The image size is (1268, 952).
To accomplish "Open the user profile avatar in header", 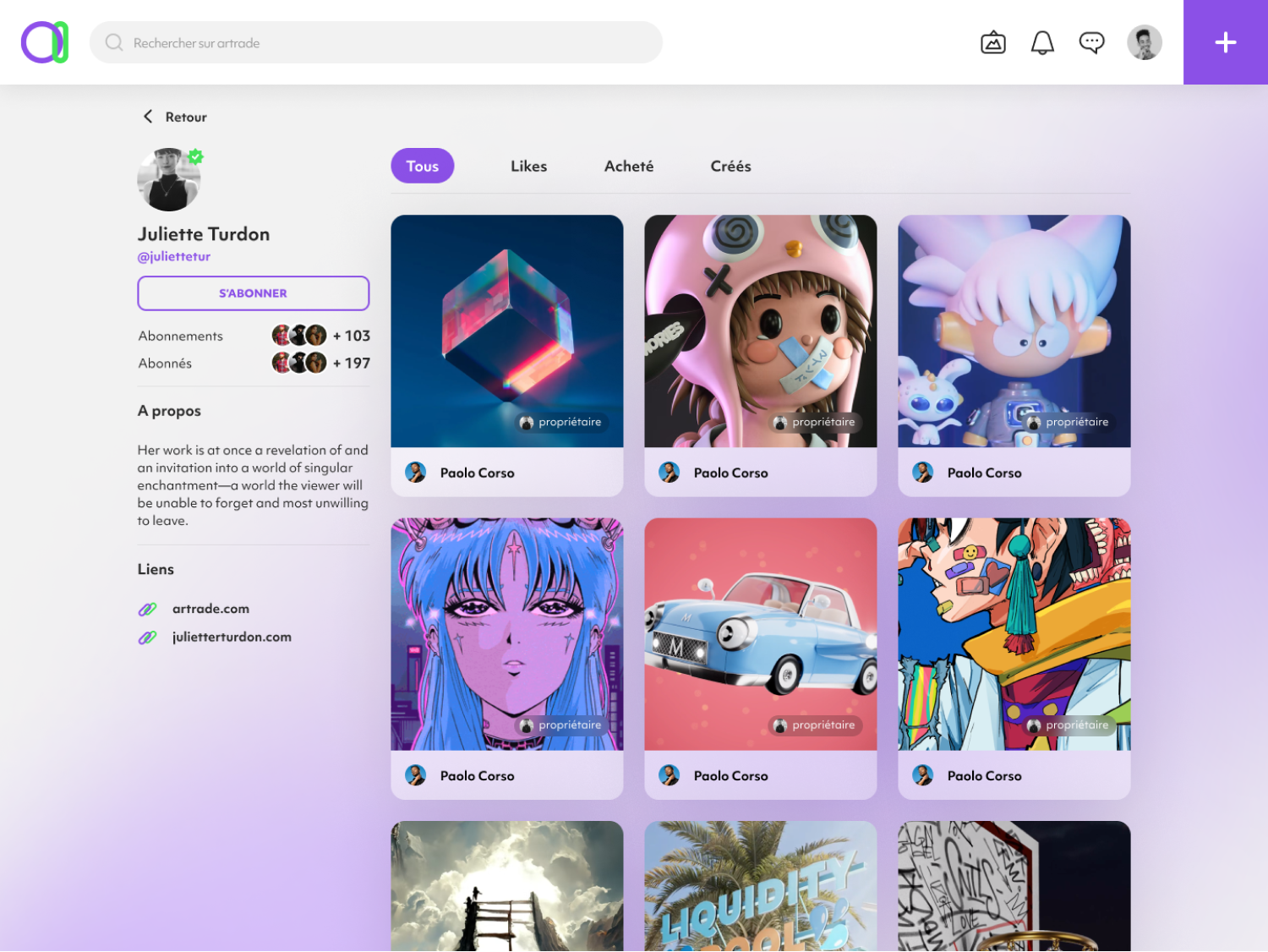I will 1145,42.
